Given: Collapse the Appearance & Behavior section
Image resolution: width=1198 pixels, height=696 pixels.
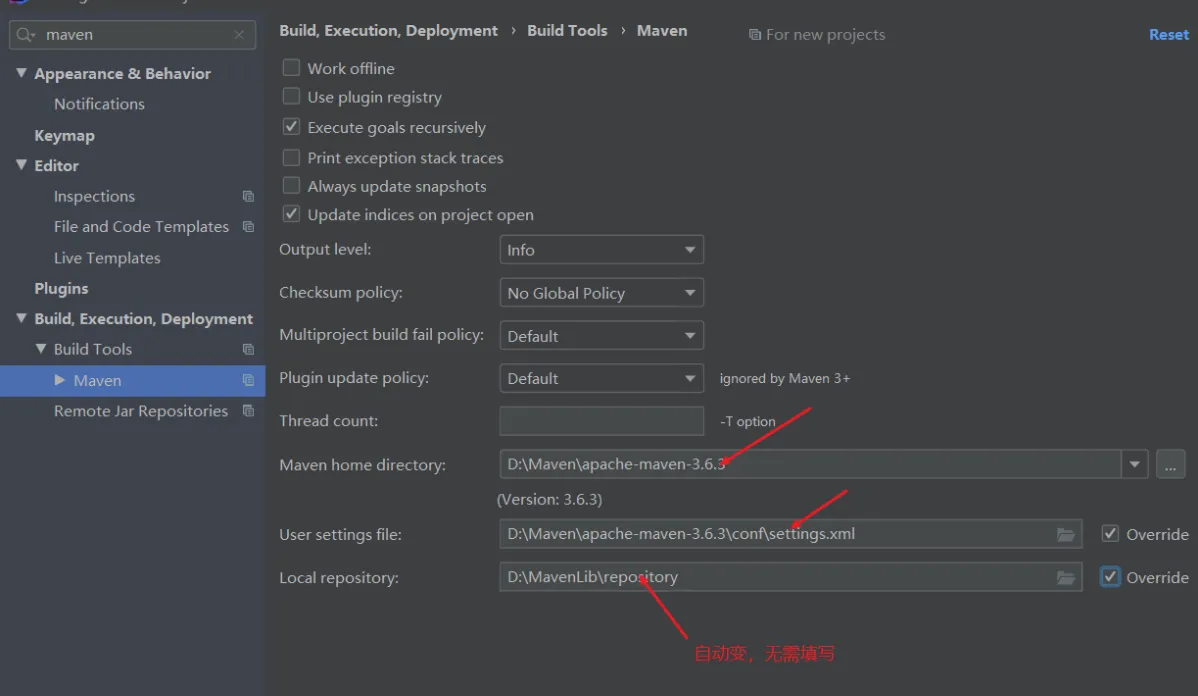Looking at the screenshot, I should tap(21, 74).
